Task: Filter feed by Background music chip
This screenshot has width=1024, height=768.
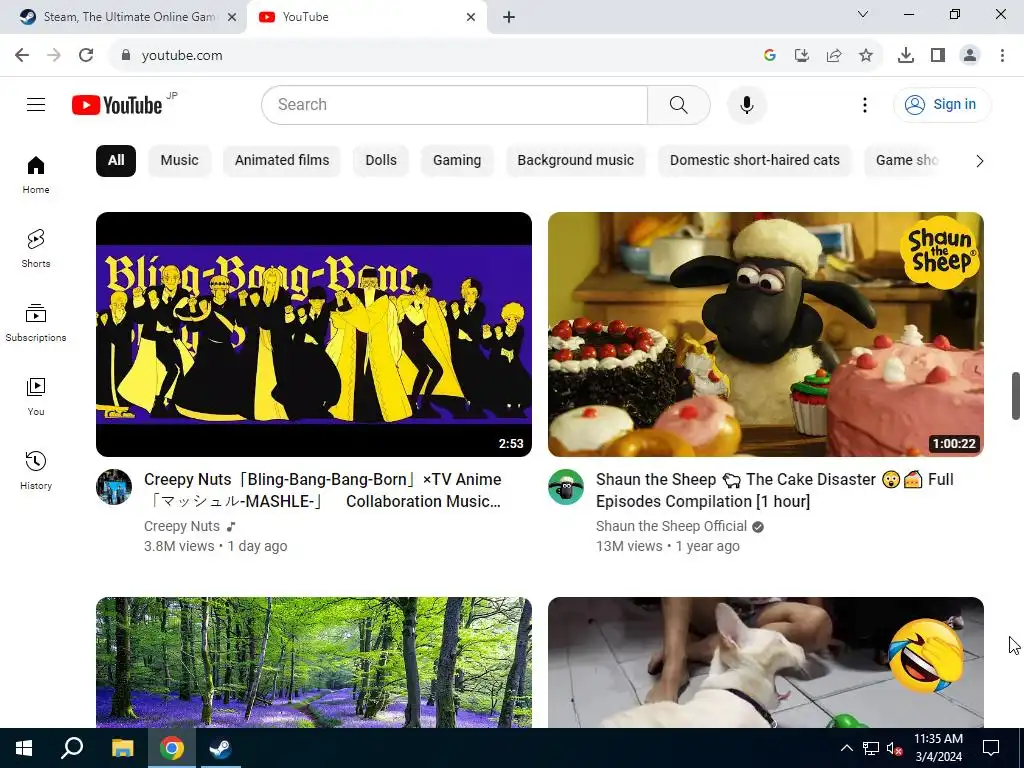Action: tap(575, 161)
